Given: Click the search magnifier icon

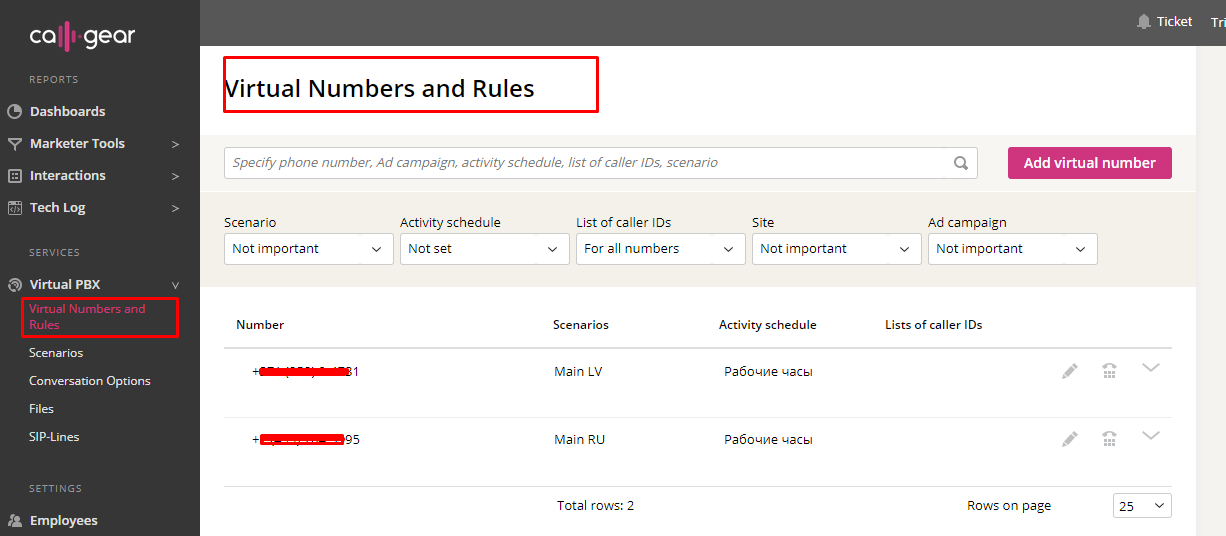Looking at the screenshot, I should tap(961, 163).
